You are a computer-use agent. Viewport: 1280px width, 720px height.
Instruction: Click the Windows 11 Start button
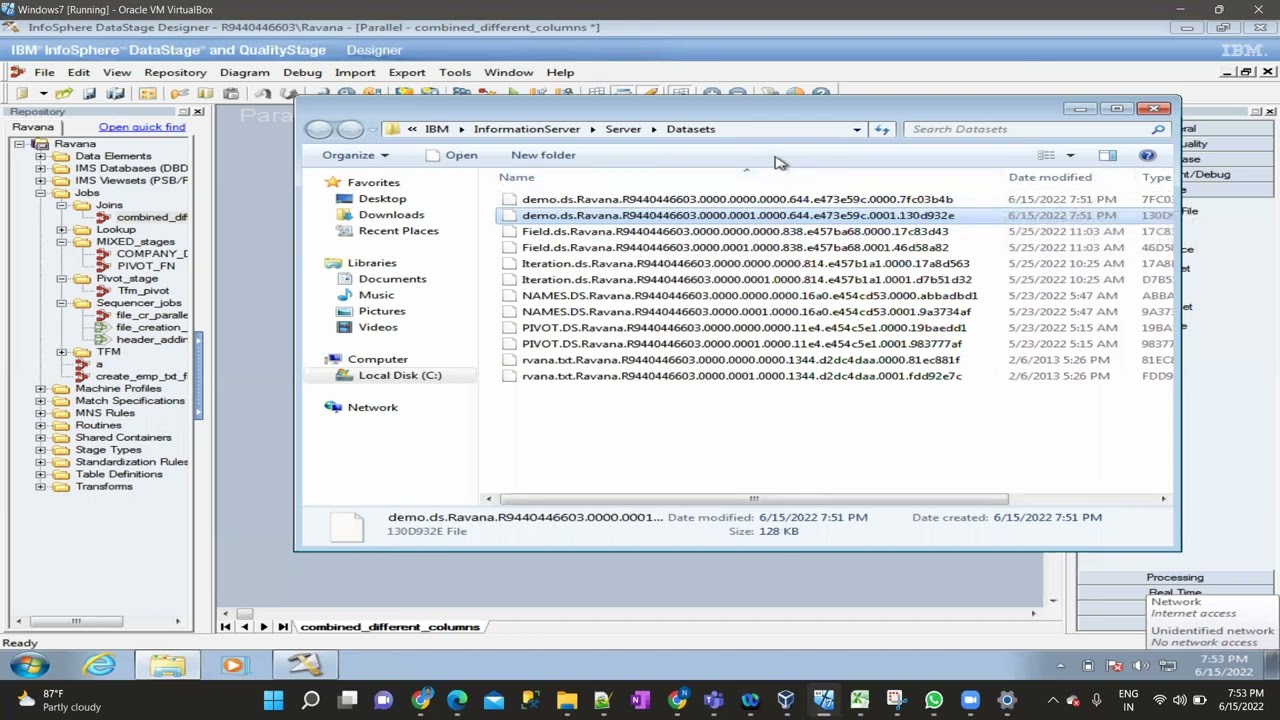point(273,700)
